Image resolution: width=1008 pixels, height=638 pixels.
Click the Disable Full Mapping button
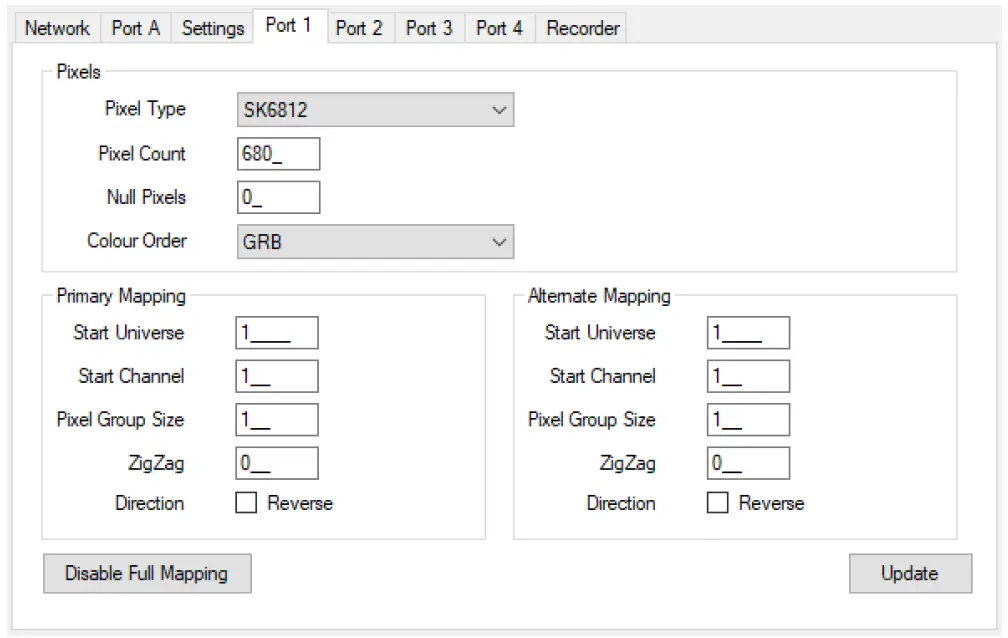(146, 573)
